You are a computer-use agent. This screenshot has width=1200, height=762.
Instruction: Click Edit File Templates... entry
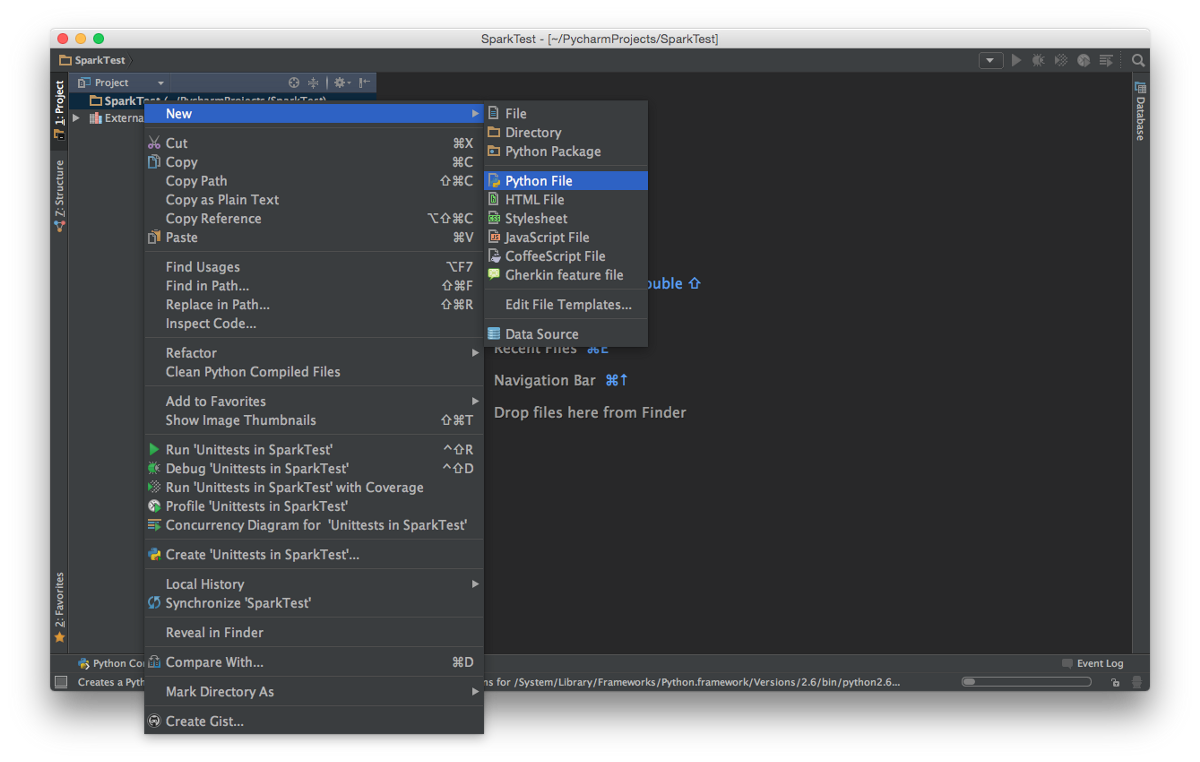click(x=567, y=304)
